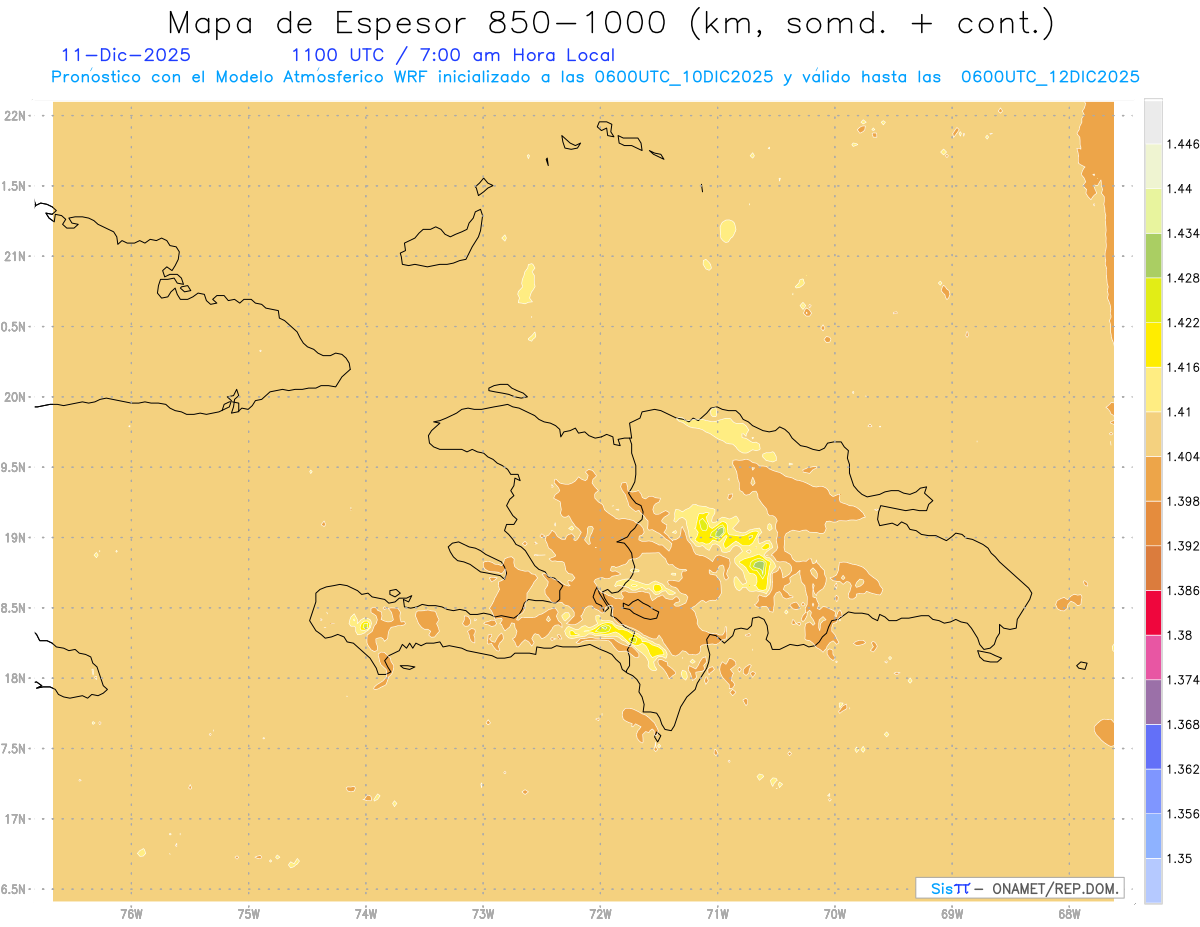Click the colorbar value '1.44'
This screenshot has height=927, width=1200.
pyautogui.click(x=1180, y=189)
